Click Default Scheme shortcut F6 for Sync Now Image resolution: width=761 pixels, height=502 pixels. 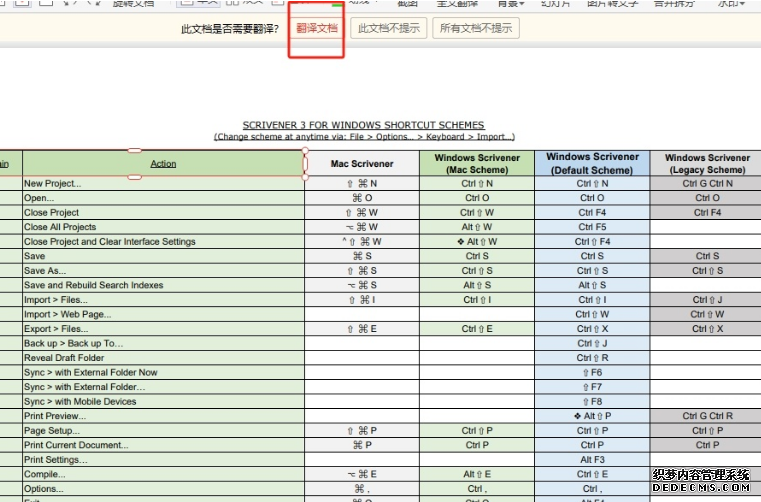pyautogui.click(x=592, y=373)
